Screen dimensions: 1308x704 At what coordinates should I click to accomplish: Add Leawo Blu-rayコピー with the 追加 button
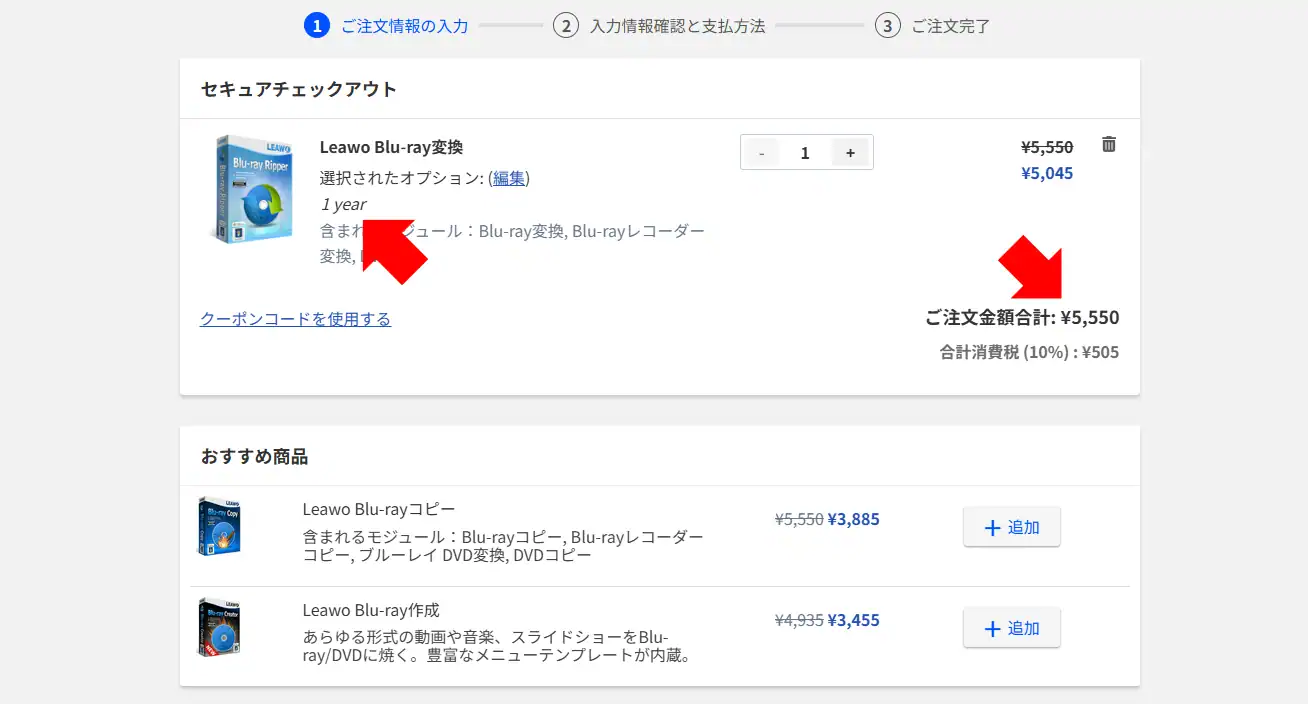pyautogui.click(x=1012, y=527)
